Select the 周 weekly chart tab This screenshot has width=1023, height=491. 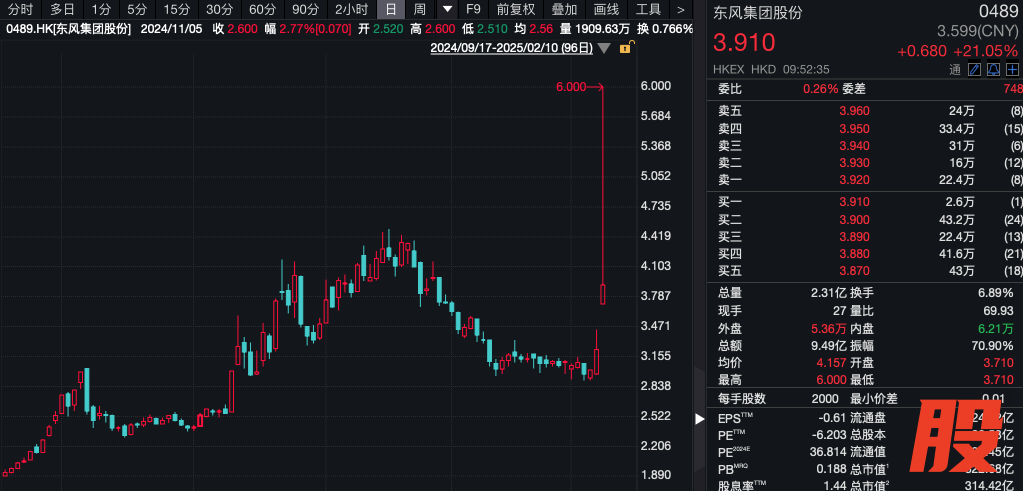(x=420, y=9)
